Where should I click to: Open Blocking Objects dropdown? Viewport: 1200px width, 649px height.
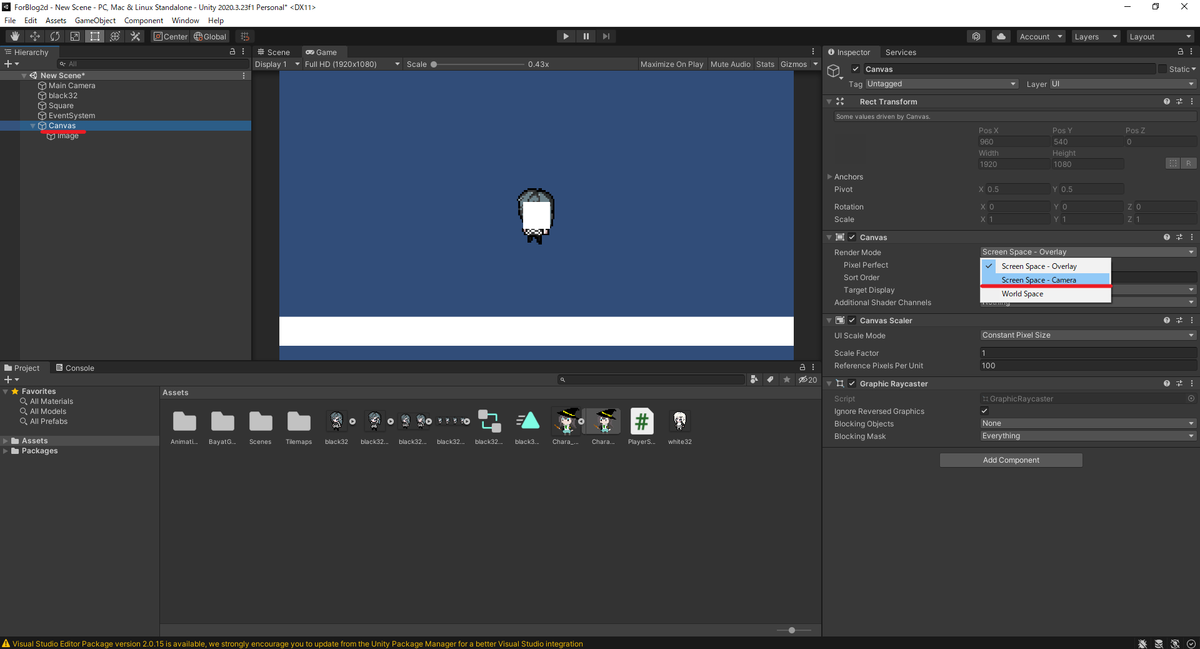pos(1088,423)
